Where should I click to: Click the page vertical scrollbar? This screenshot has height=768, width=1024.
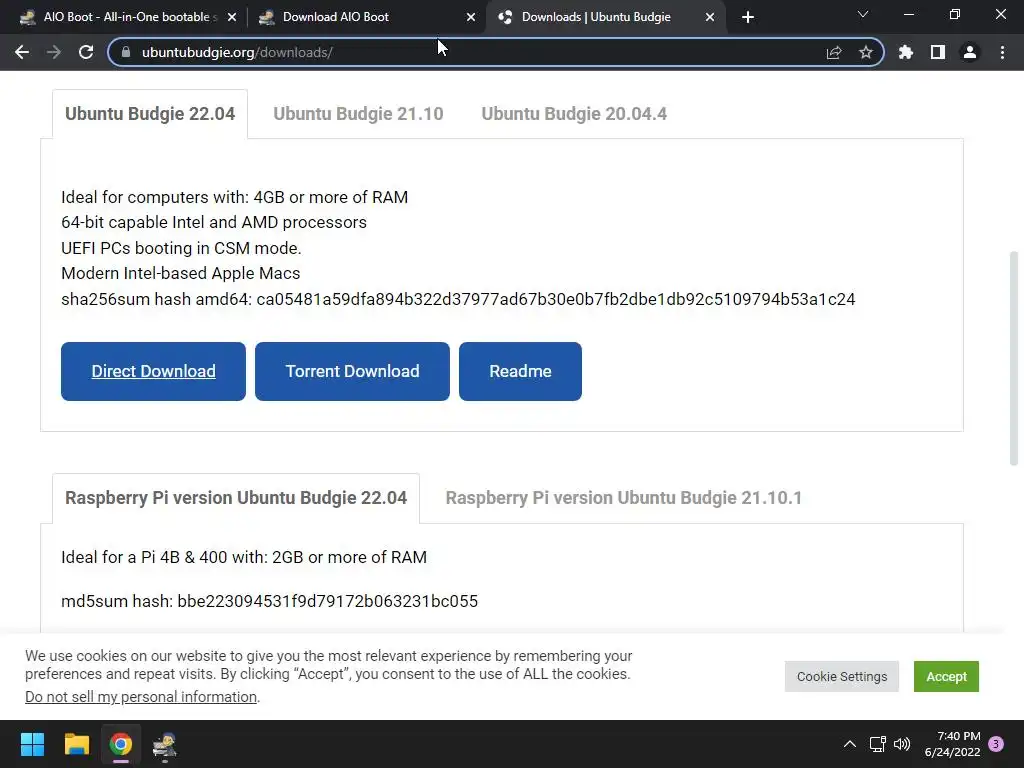tap(1014, 358)
